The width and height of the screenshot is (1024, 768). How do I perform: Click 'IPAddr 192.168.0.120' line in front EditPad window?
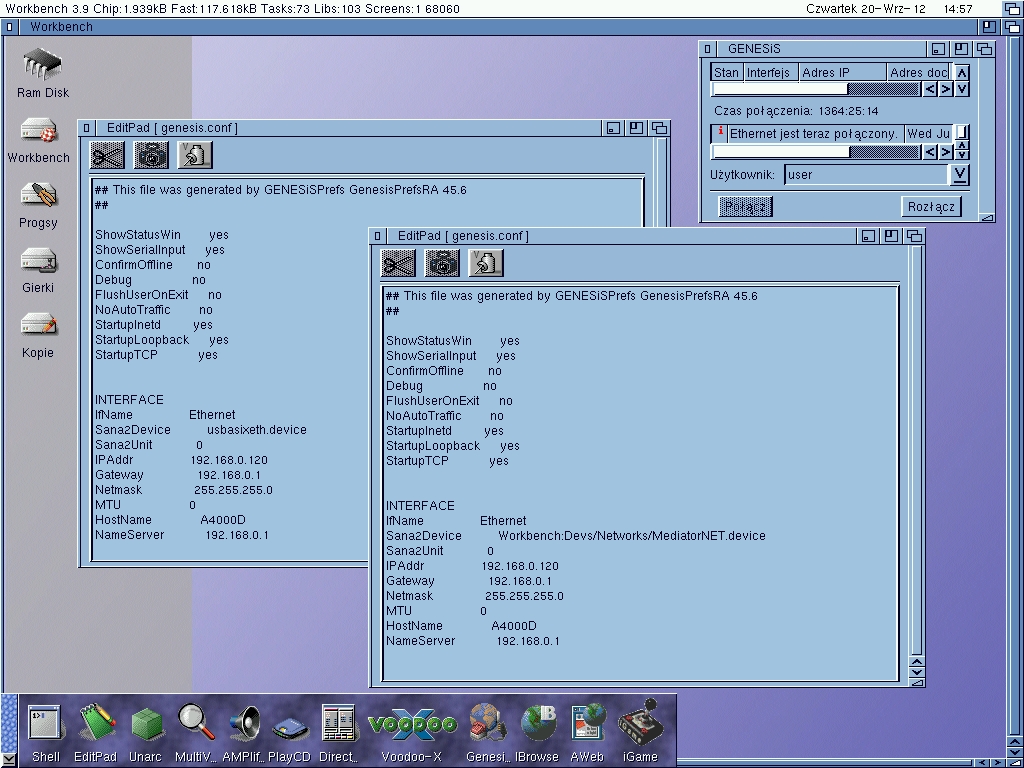tap(472, 566)
